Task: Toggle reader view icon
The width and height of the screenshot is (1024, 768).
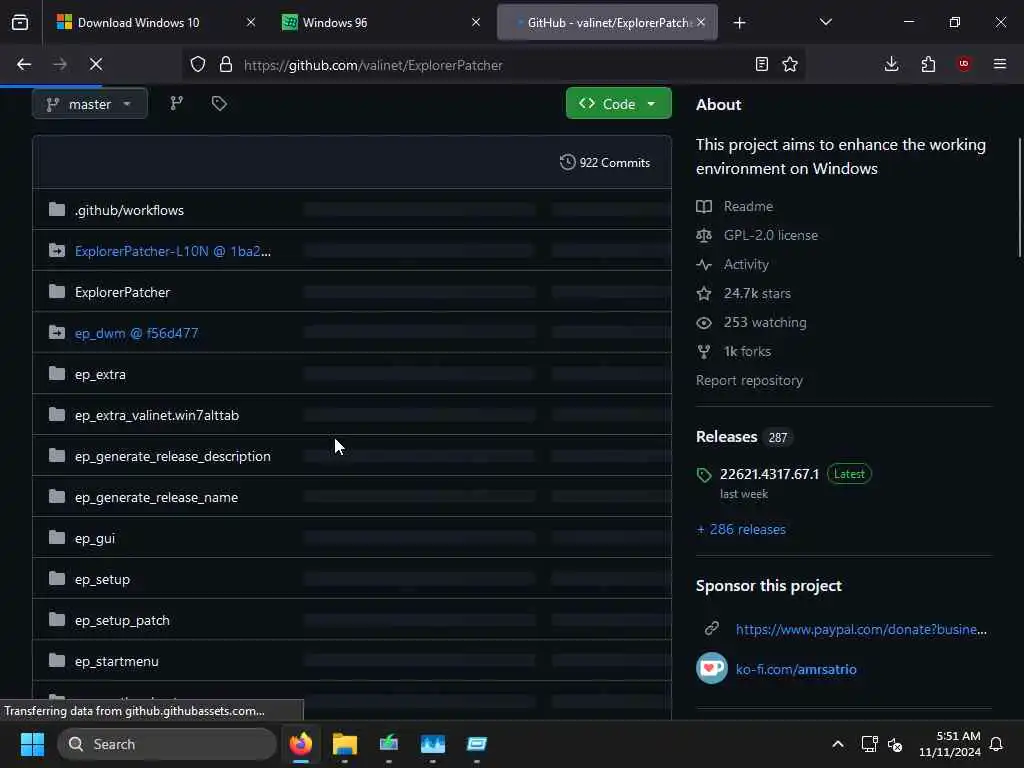Action: (761, 64)
